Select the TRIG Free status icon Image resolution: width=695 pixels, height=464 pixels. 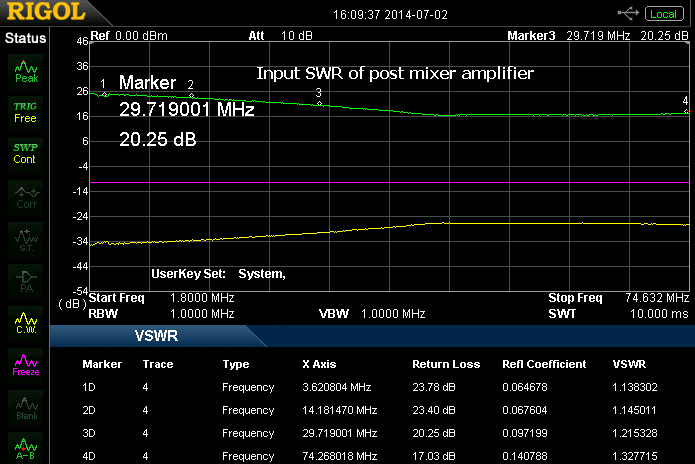26,111
